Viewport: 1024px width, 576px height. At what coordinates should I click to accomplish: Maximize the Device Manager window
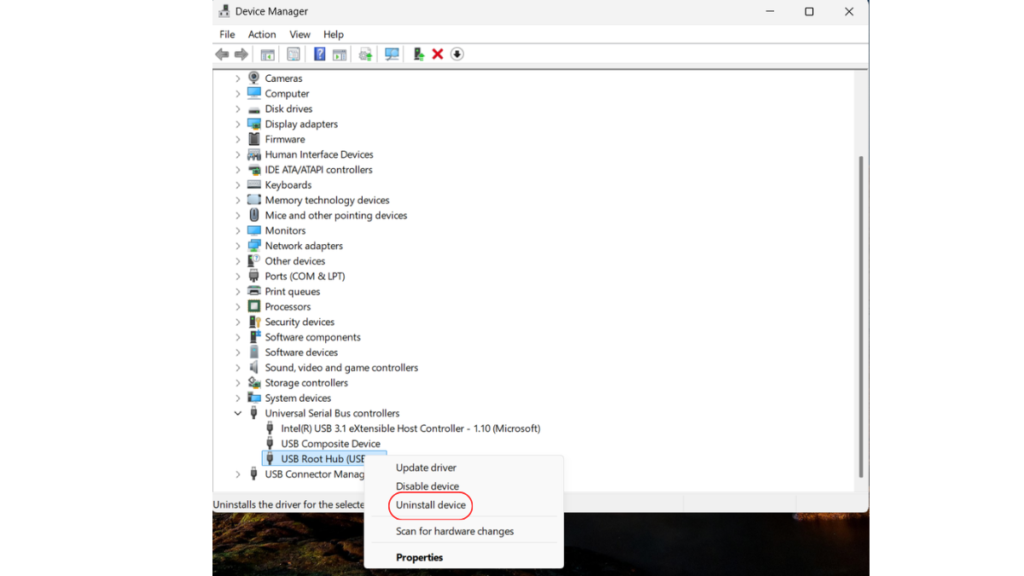click(x=809, y=11)
